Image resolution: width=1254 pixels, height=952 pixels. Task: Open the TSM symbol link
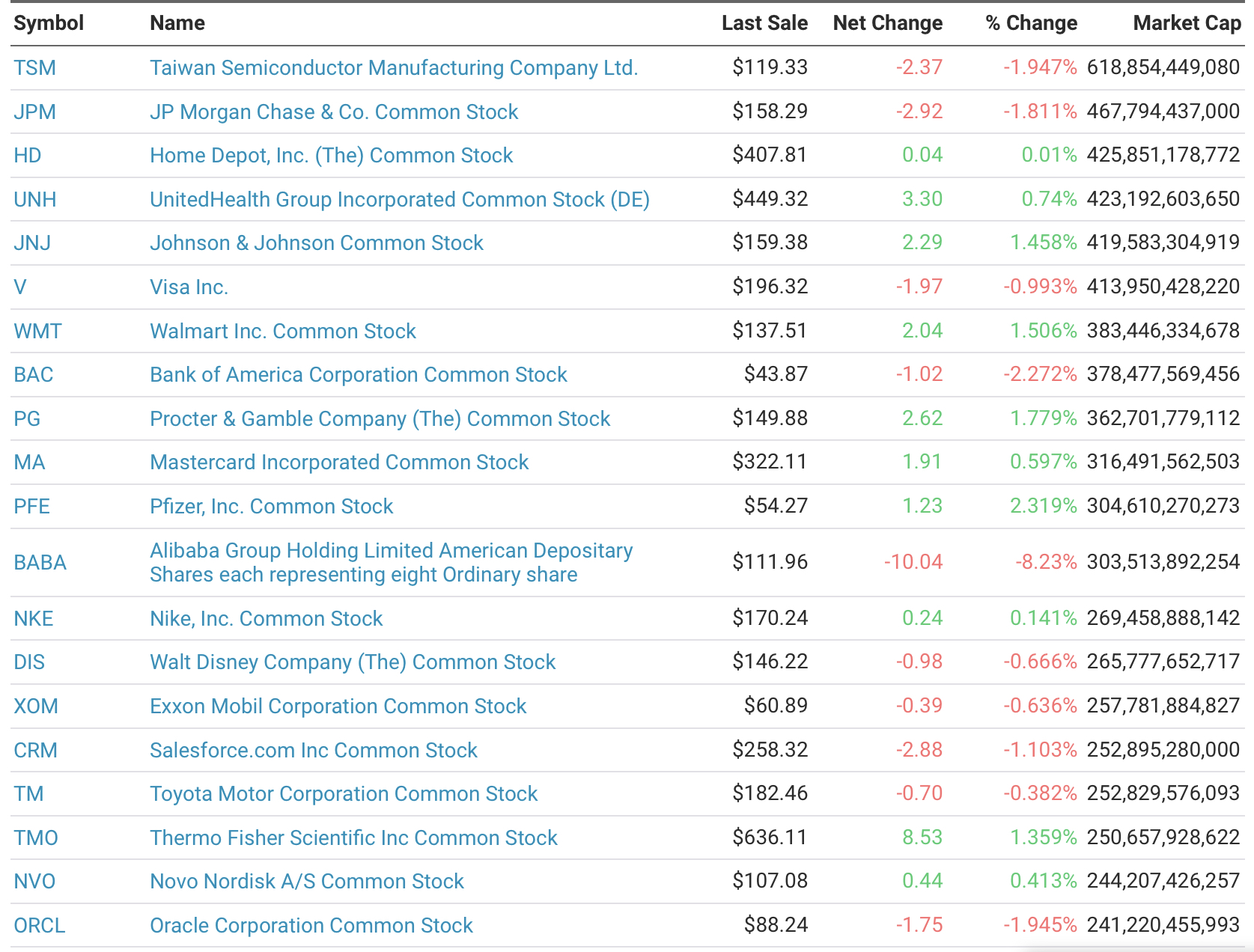click(35, 68)
